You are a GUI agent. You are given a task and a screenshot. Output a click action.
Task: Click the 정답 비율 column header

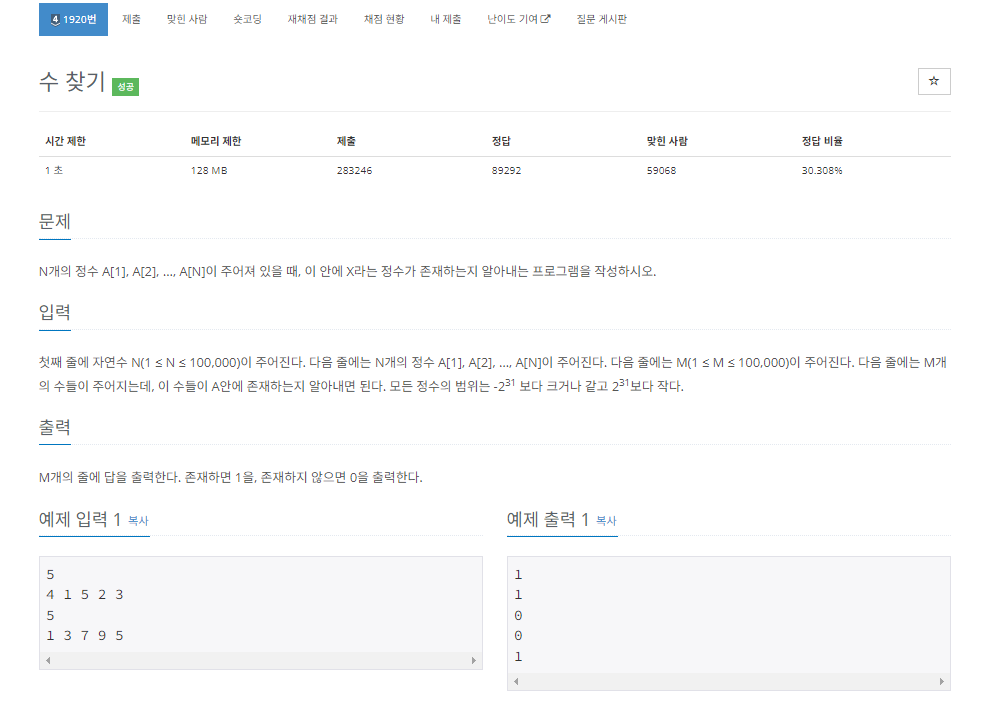822,141
